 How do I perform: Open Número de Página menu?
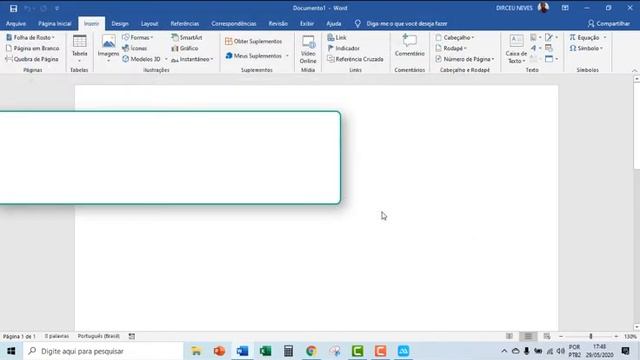click(464, 59)
